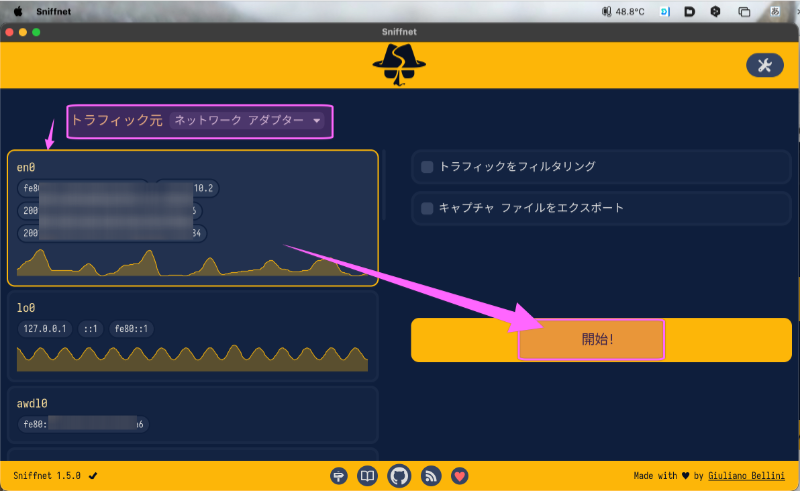Viewport: 800px width, 491px height.
Task: Click the 48.8°C temperature menu bar item
Action: 623,11
